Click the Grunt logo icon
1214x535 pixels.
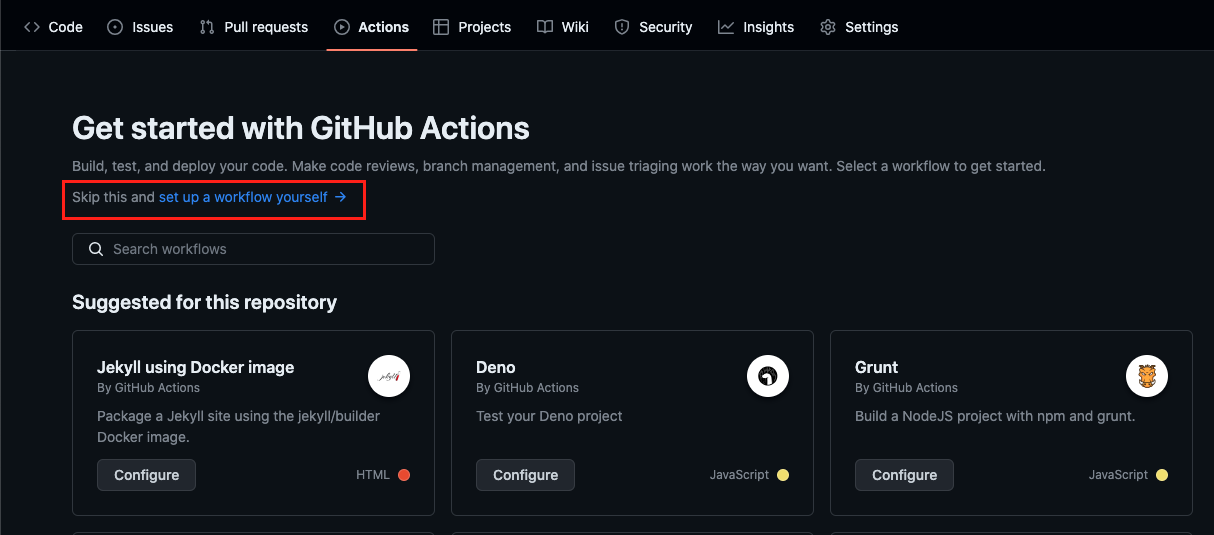[x=1147, y=376]
